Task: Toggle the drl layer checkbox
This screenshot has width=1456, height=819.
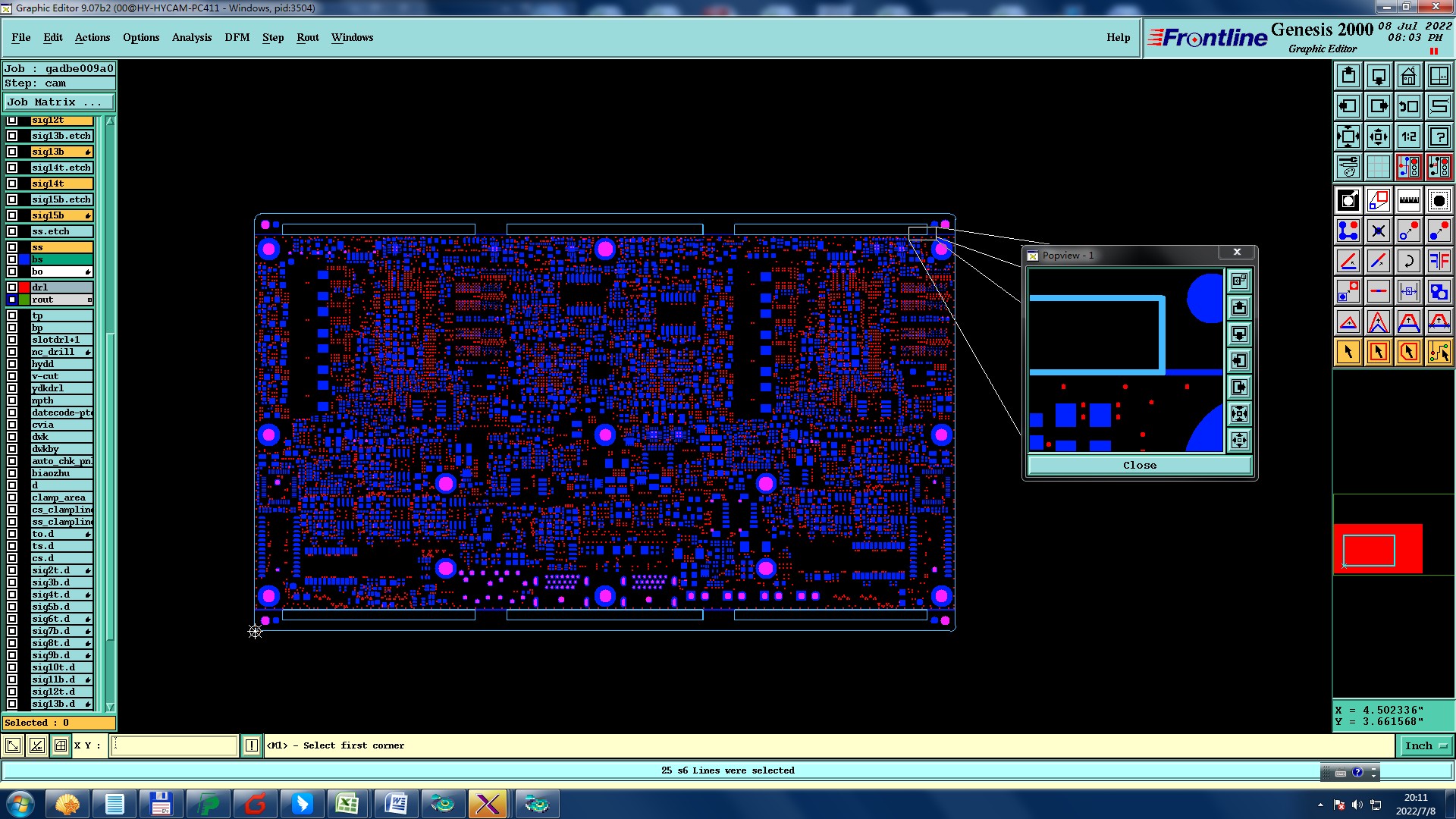Action: pyautogui.click(x=12, y=287)
